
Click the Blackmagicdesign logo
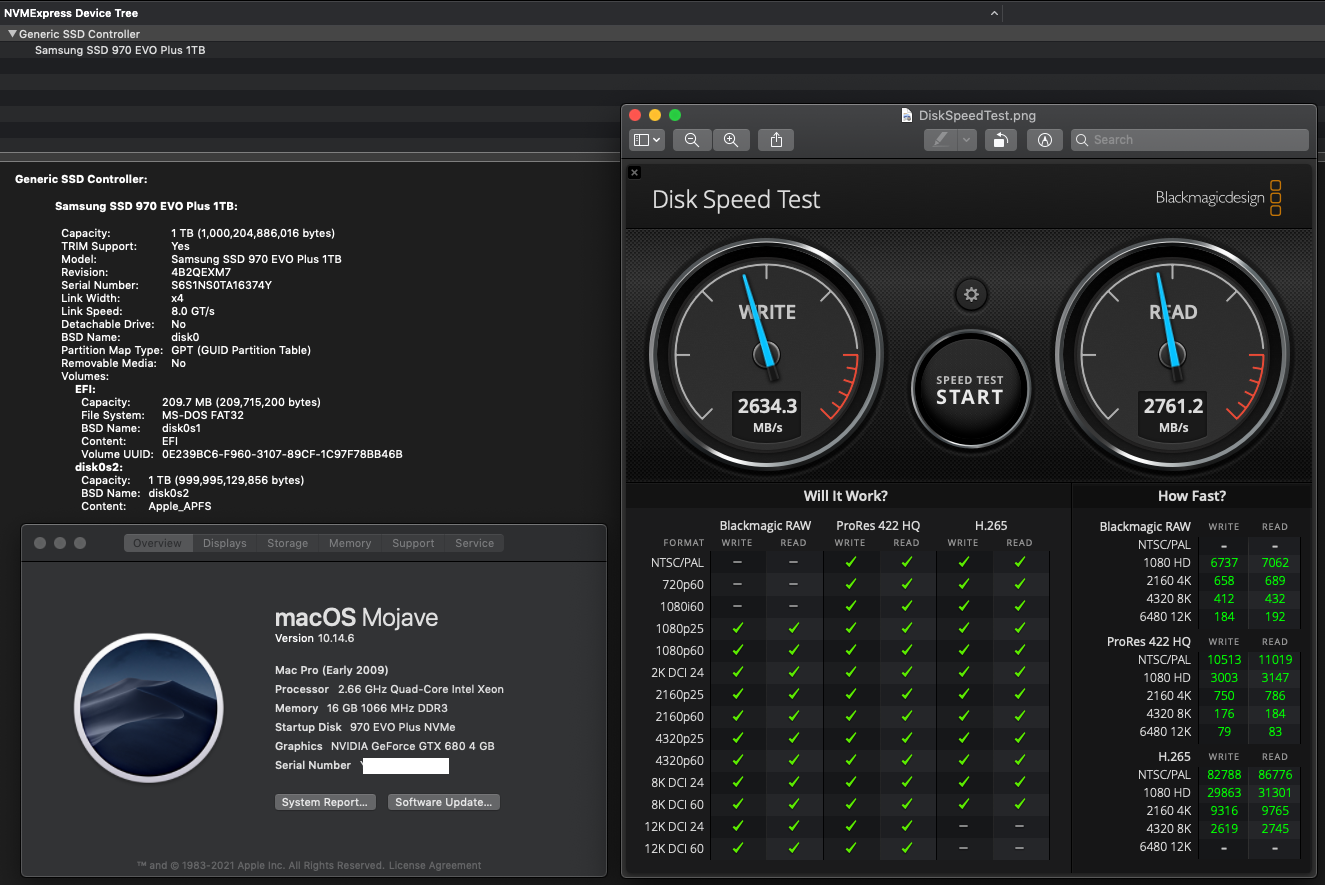1219,198
